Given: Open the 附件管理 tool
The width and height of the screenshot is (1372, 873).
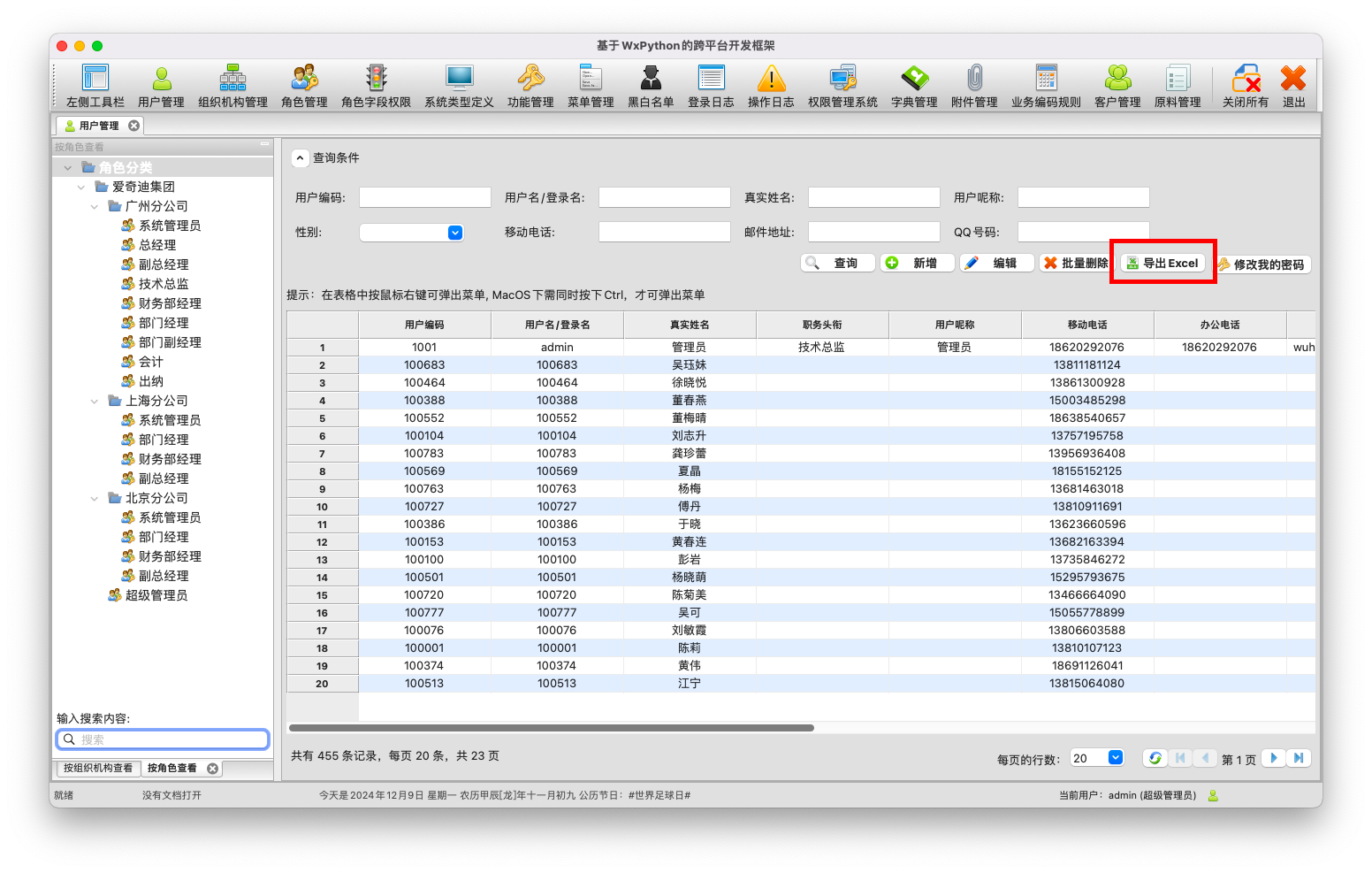Looking at the screenshot, I should [973, 84].
